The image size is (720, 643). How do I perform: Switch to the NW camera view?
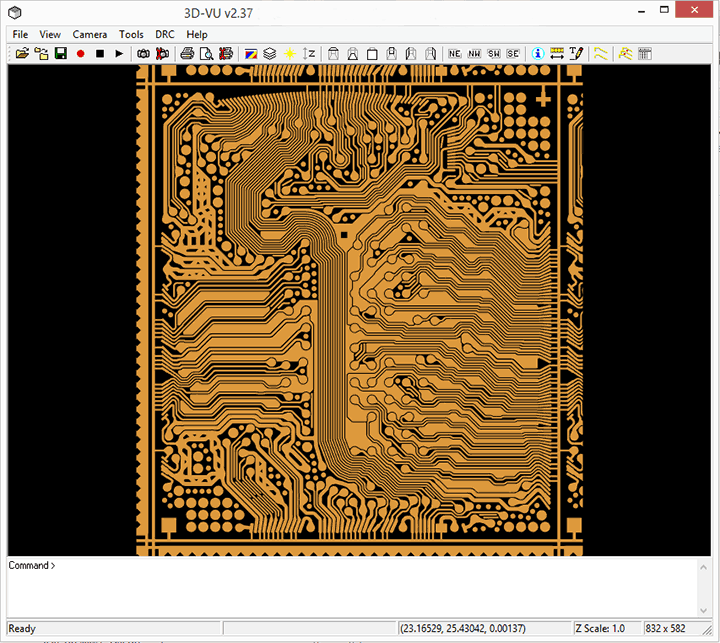474,54
